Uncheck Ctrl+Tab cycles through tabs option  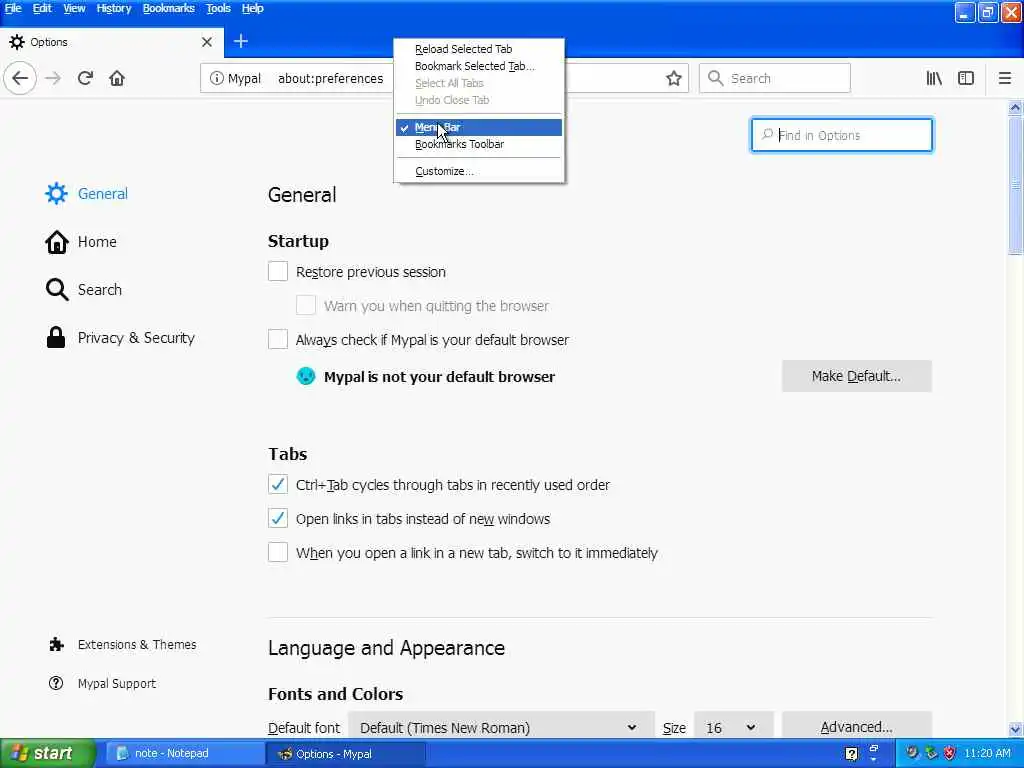coord(278,484)
